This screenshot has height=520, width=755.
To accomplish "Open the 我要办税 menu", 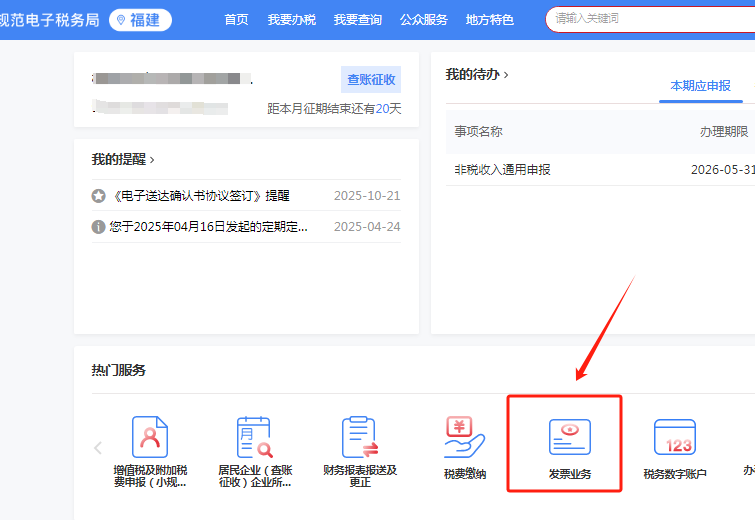I will tap(291, 20).
